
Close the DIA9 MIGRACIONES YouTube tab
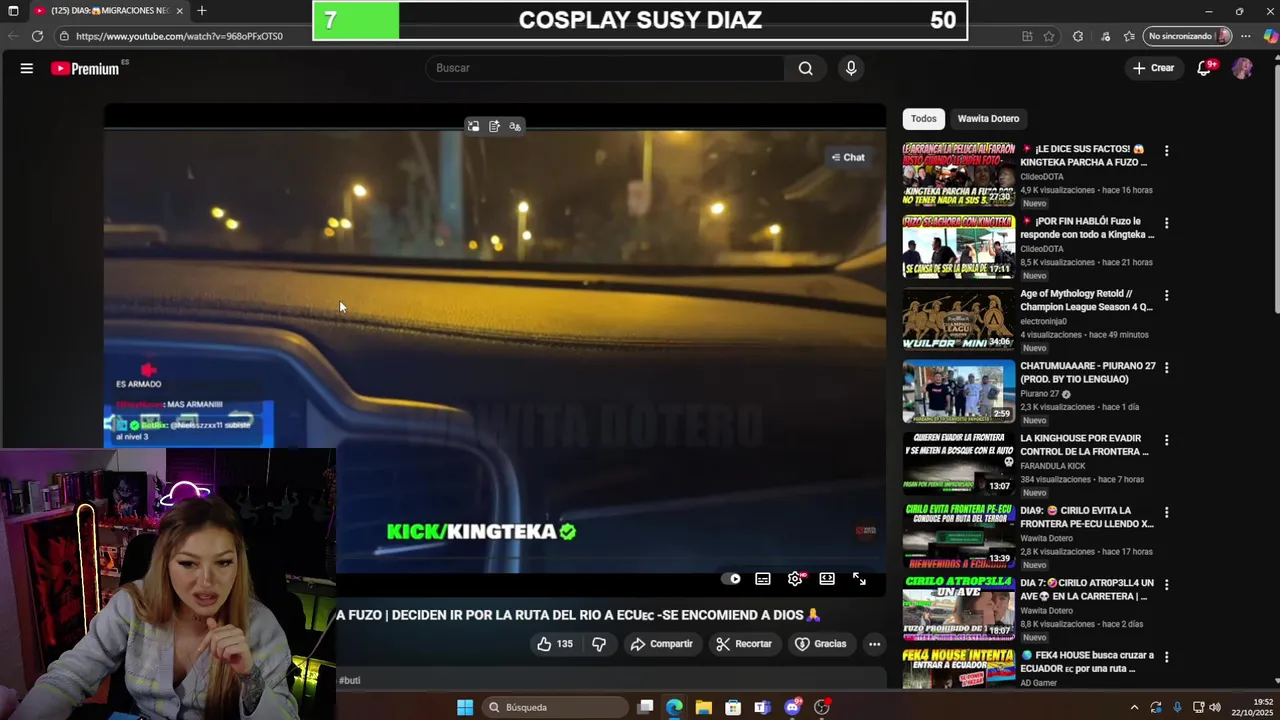[x=180, y=11]
